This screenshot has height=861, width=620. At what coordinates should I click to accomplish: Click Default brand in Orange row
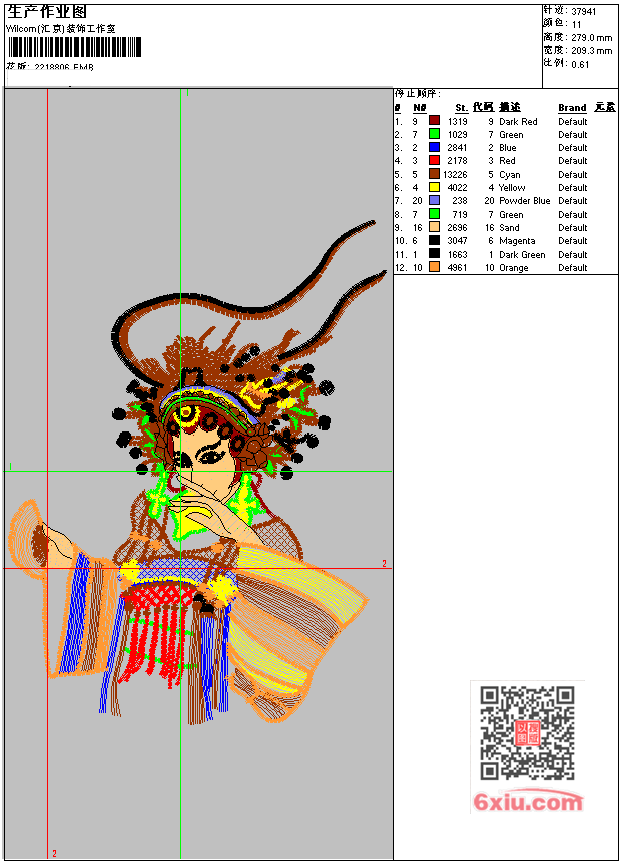[573, 268]
